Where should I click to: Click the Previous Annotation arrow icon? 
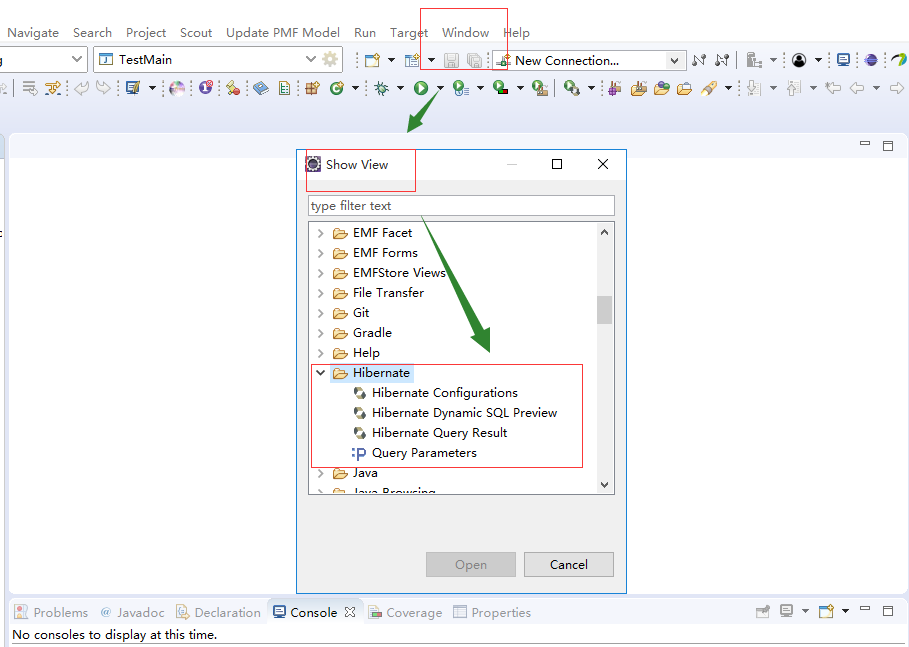pos(794,88)
